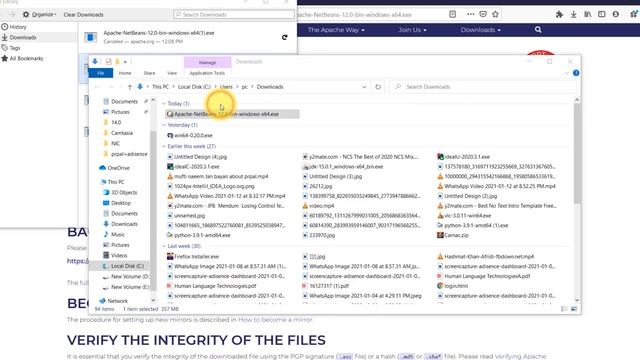This screenshot has width=640, height=360.
Task: Collapse the Last week (30) group
Action: [x=164, y=246]
